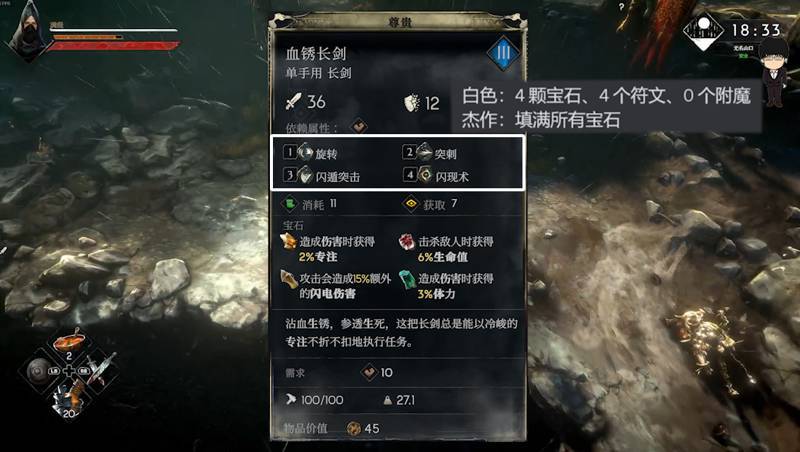Click the sword weapon quick slot
The height and width of the screenshot is (452, 800).
pos(100,370)
